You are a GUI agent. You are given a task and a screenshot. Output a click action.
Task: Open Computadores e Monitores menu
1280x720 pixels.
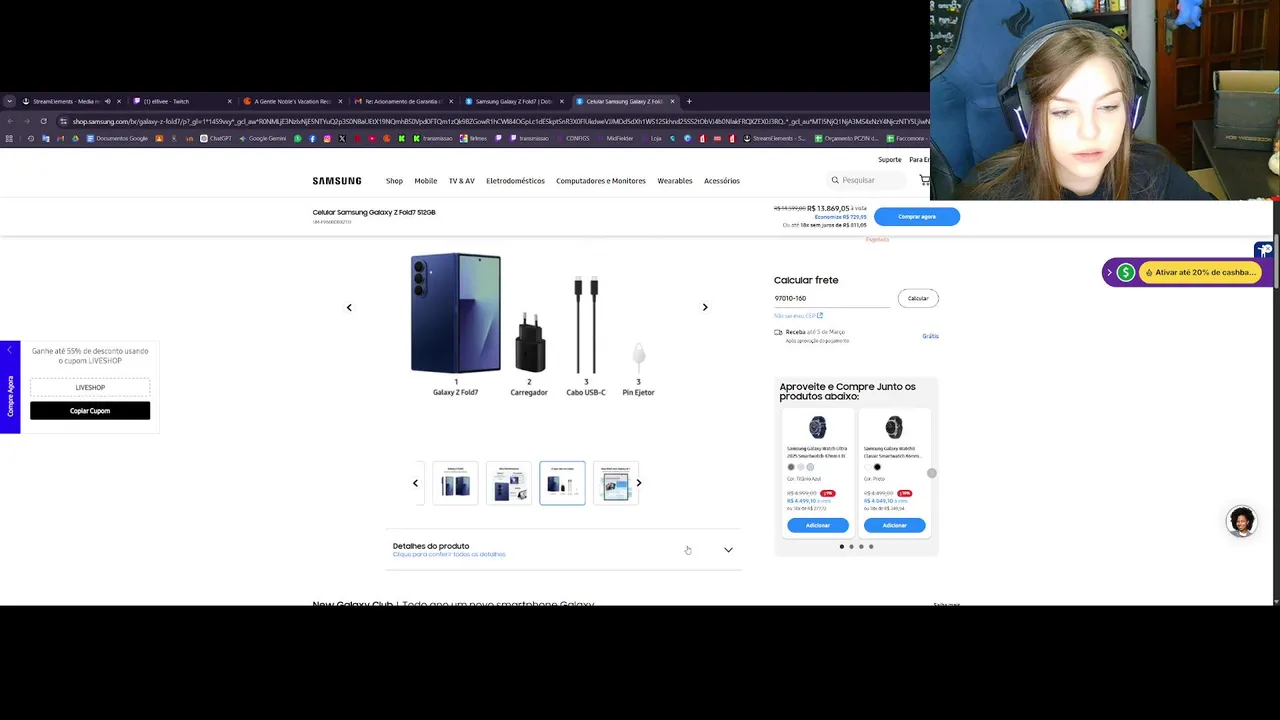(x=601, y=181)
